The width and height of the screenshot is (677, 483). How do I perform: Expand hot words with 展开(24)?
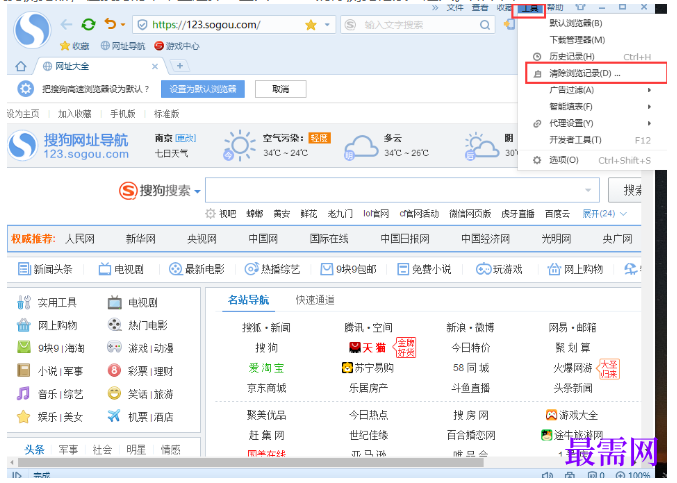604,214
